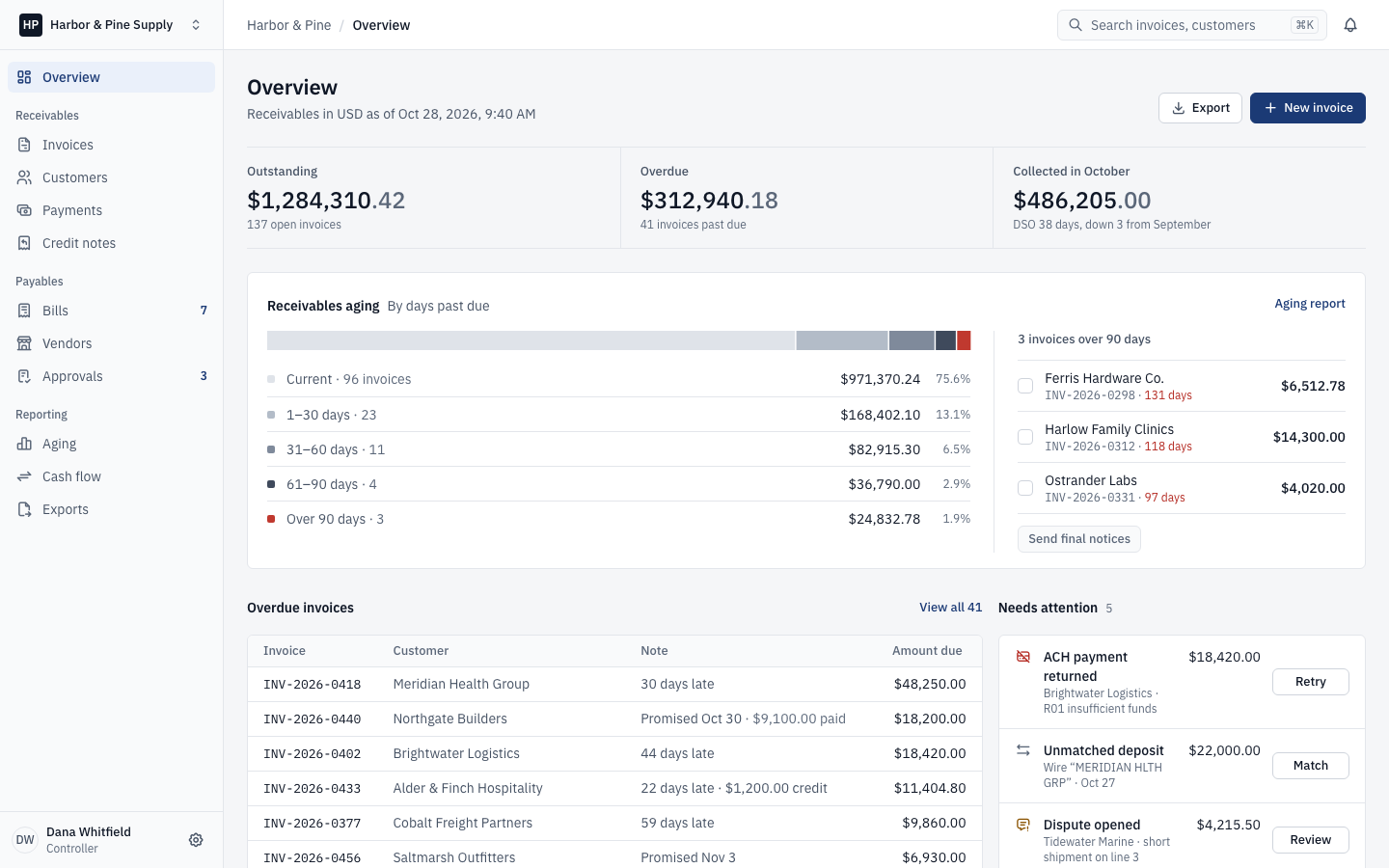Open the Invoices section in sidebar
Screen dimensions: 1389x868
coord(111,145)
